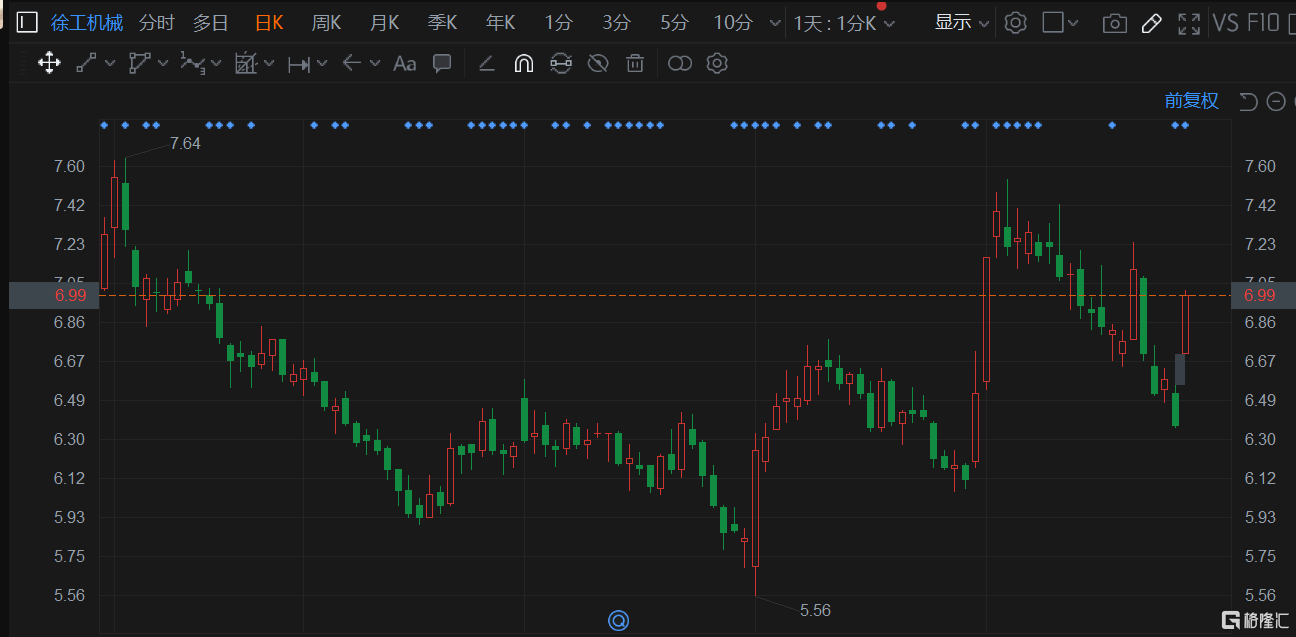
Task: Toggle the left sidebar panel icon
Action: 27,23
